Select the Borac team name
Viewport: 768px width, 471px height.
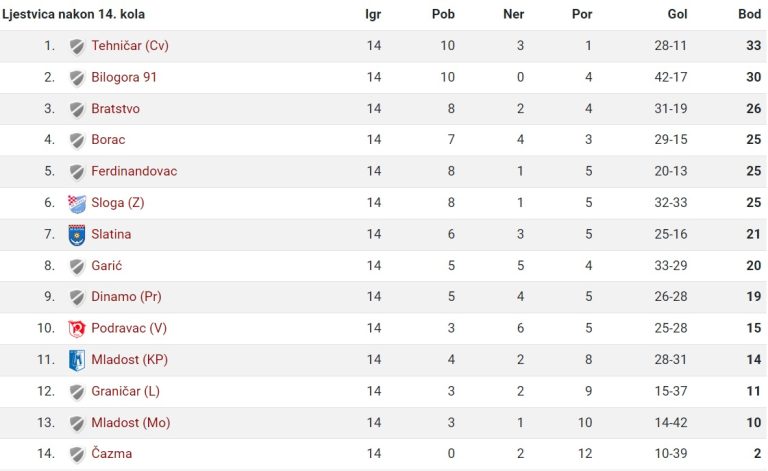click(108, 140)
